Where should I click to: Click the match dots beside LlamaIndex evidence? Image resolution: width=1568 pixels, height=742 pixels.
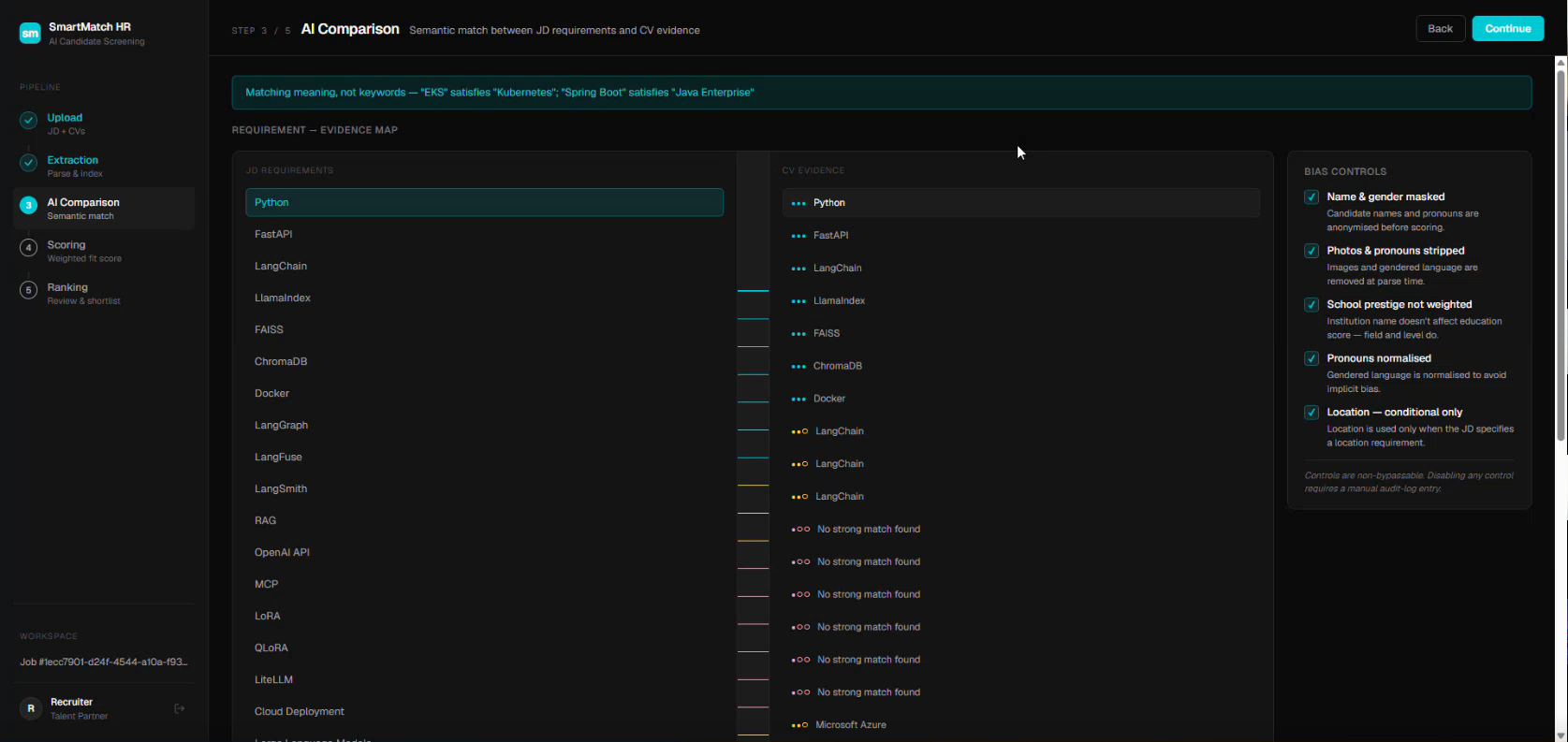click(x=799, y=301)
